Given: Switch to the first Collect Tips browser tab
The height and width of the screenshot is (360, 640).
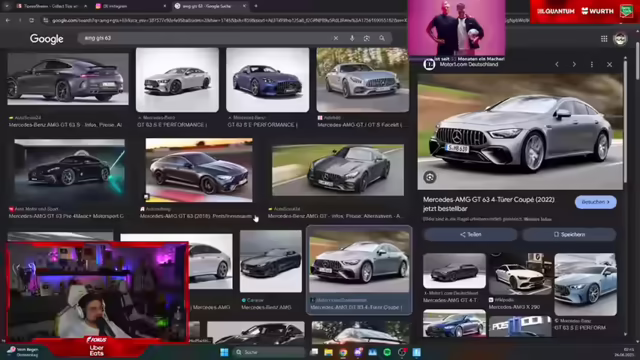Looking at the screenshot, I should tap(51, 6).
